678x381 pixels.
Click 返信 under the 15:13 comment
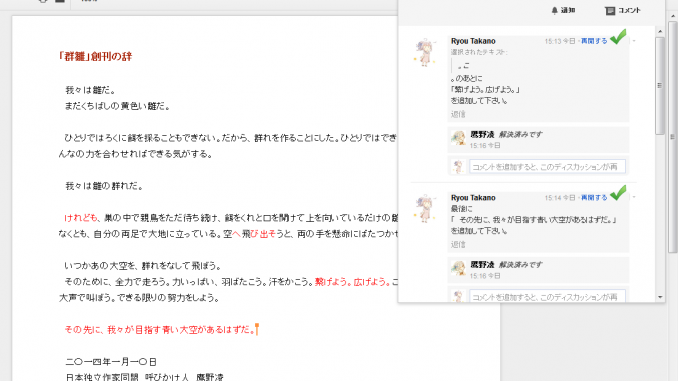(458, 114)
